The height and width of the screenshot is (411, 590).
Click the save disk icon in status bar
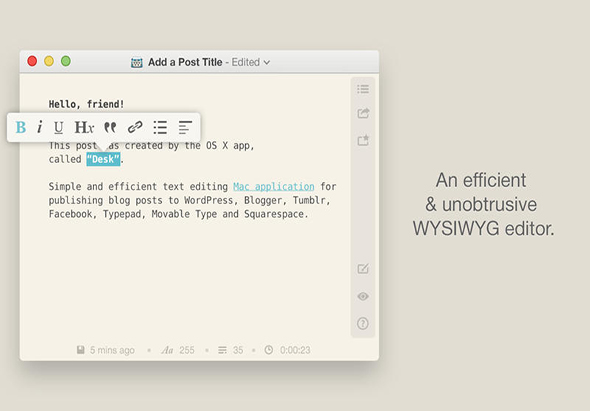coord(81,350)
